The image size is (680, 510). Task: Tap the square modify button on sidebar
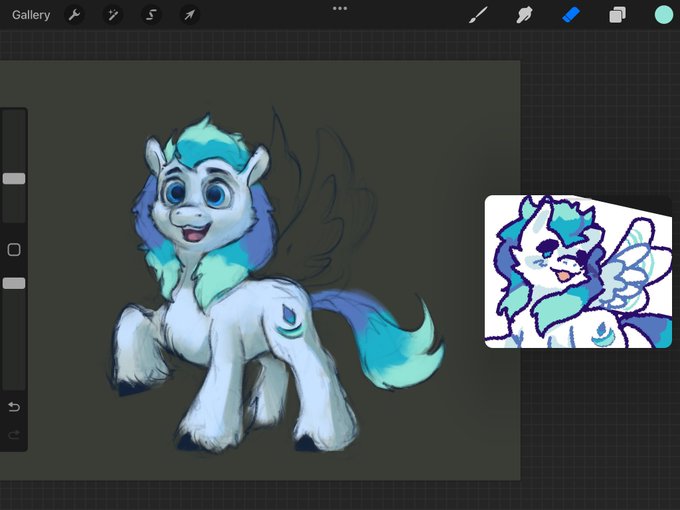pyautogui.click(x=14, y=249)
